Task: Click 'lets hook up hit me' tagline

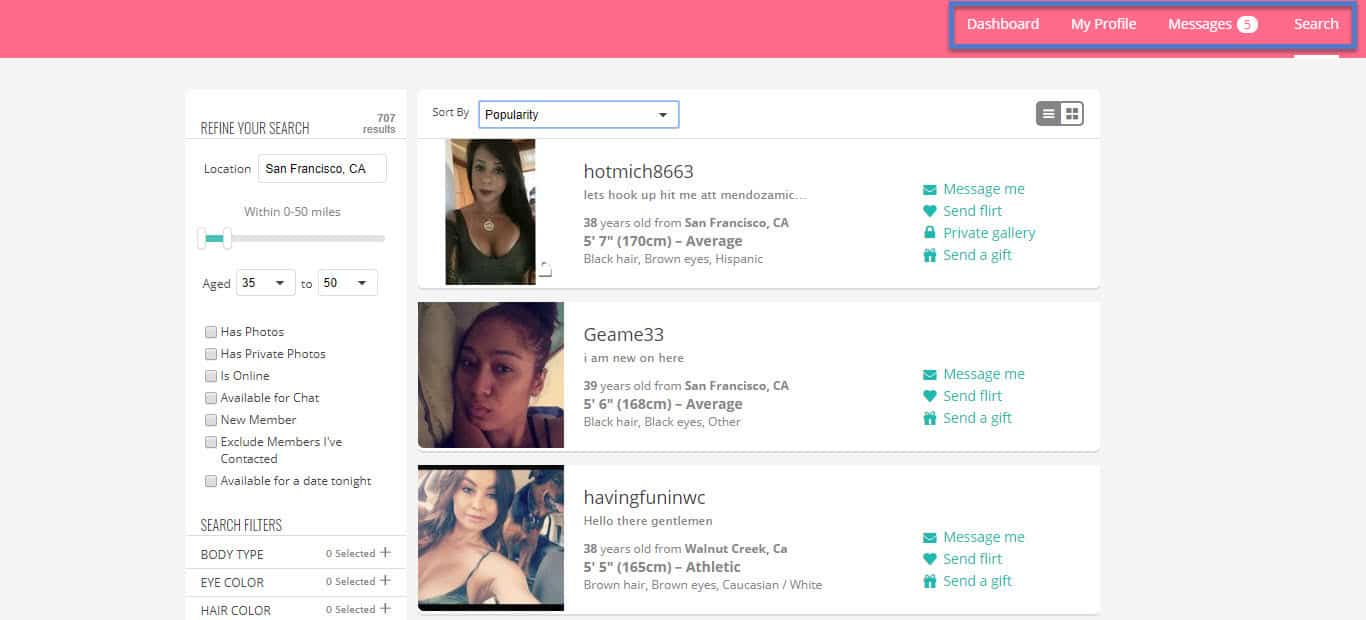Action: tap(695, 195)
